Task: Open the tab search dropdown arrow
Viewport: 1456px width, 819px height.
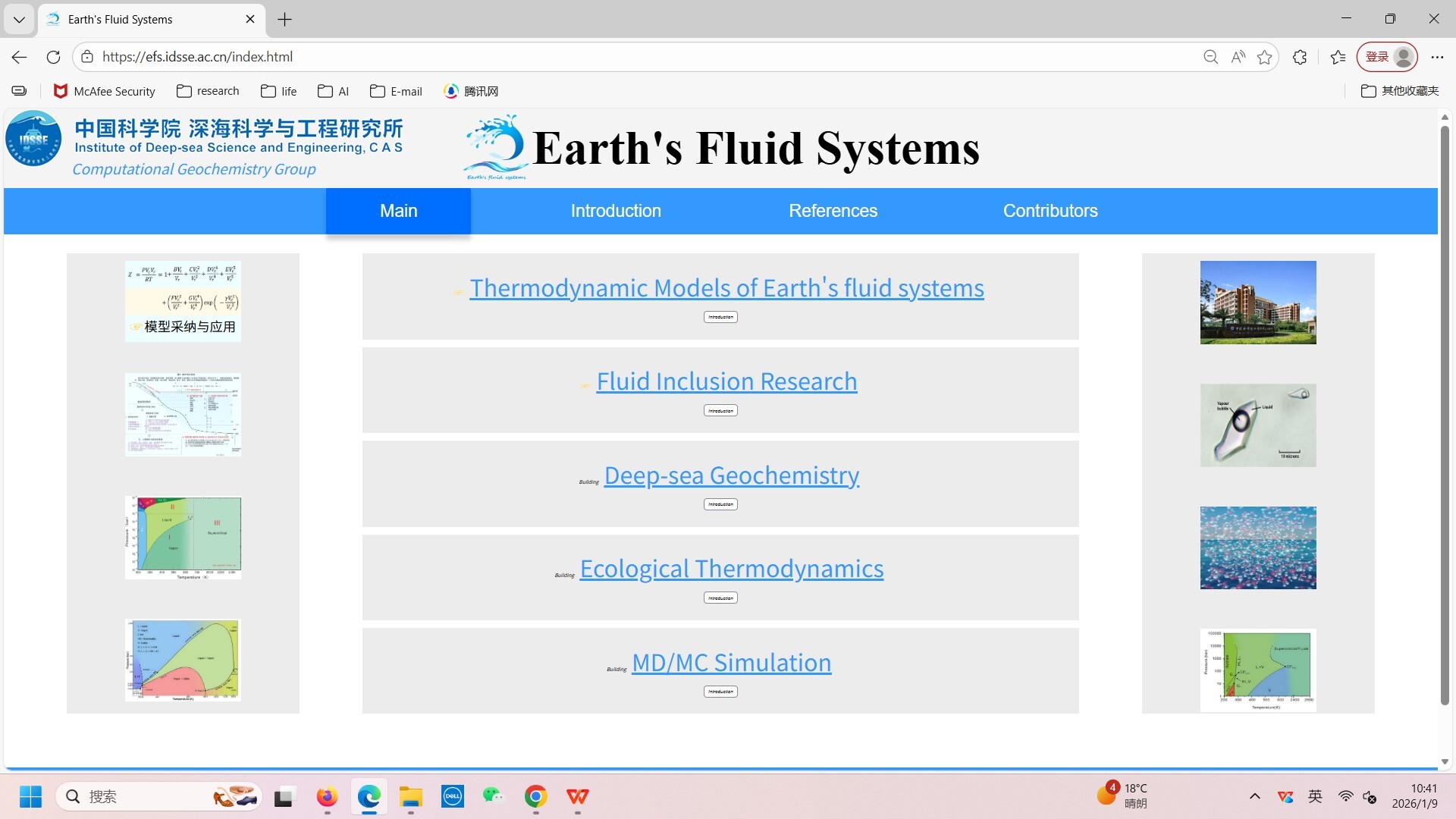Action: [x=19, y=20]
